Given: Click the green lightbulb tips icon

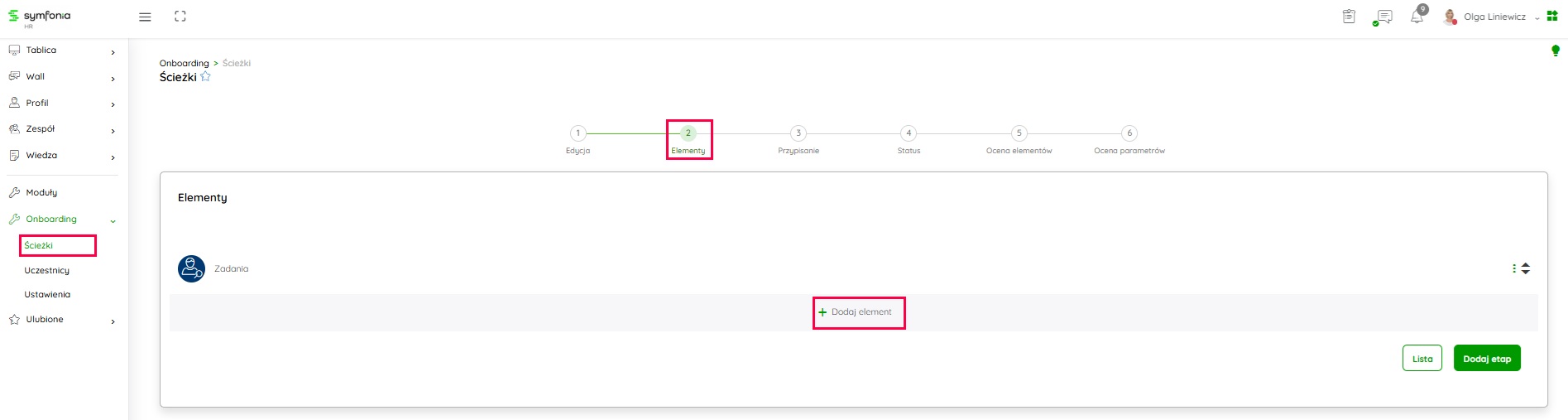Looking at the screenshot, I should pyautogui.click(x=1555, y=51).
